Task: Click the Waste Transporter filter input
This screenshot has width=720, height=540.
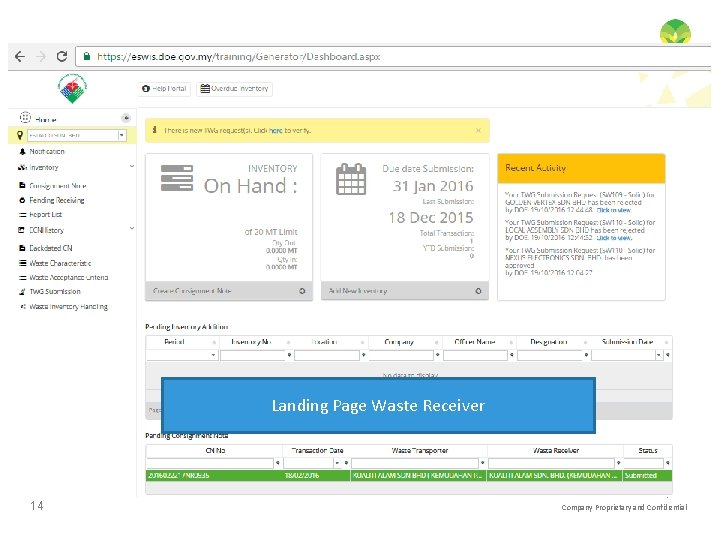Action: 415,463
